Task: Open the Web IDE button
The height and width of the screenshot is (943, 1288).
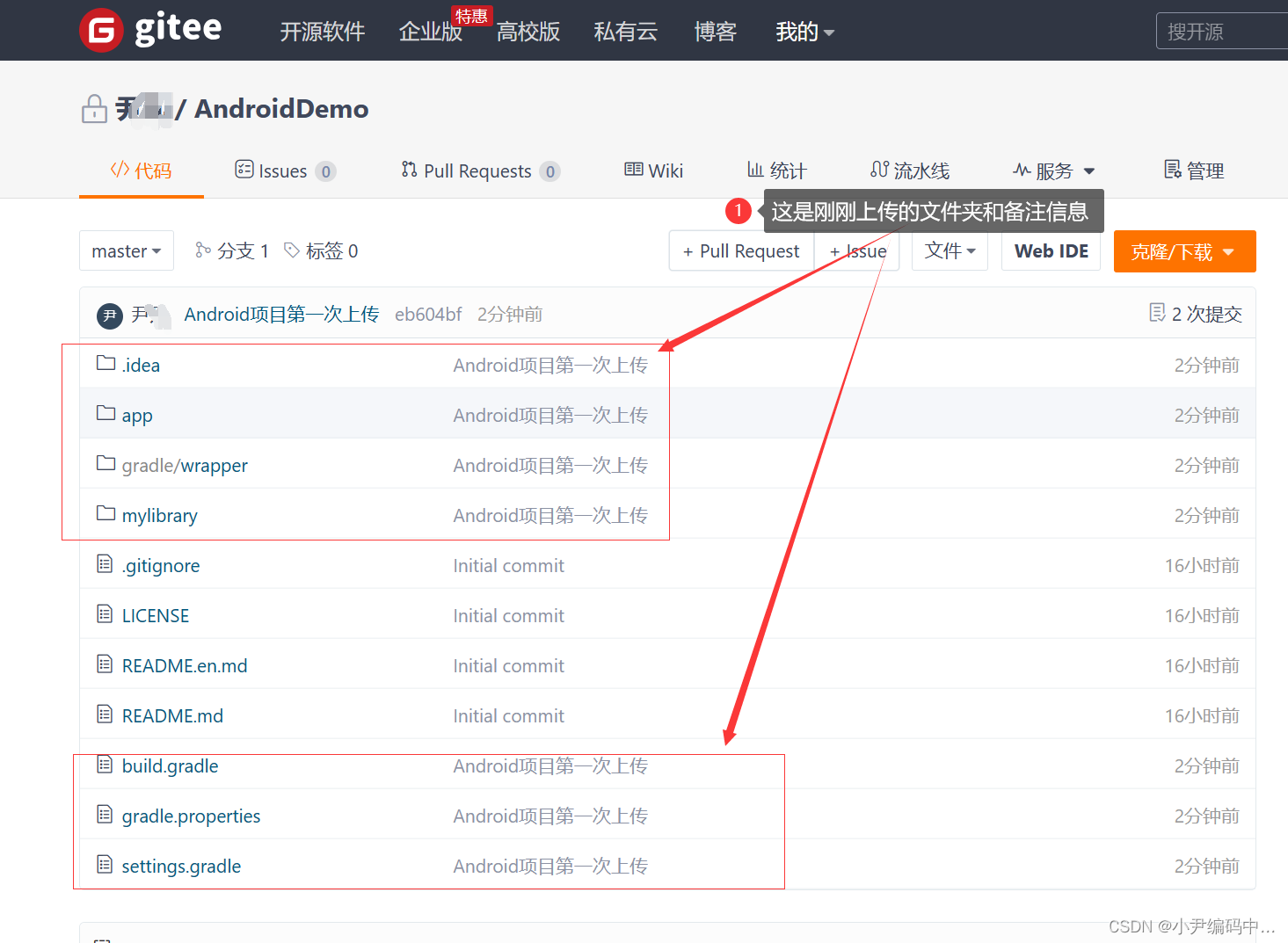Action: (1052, 251)
